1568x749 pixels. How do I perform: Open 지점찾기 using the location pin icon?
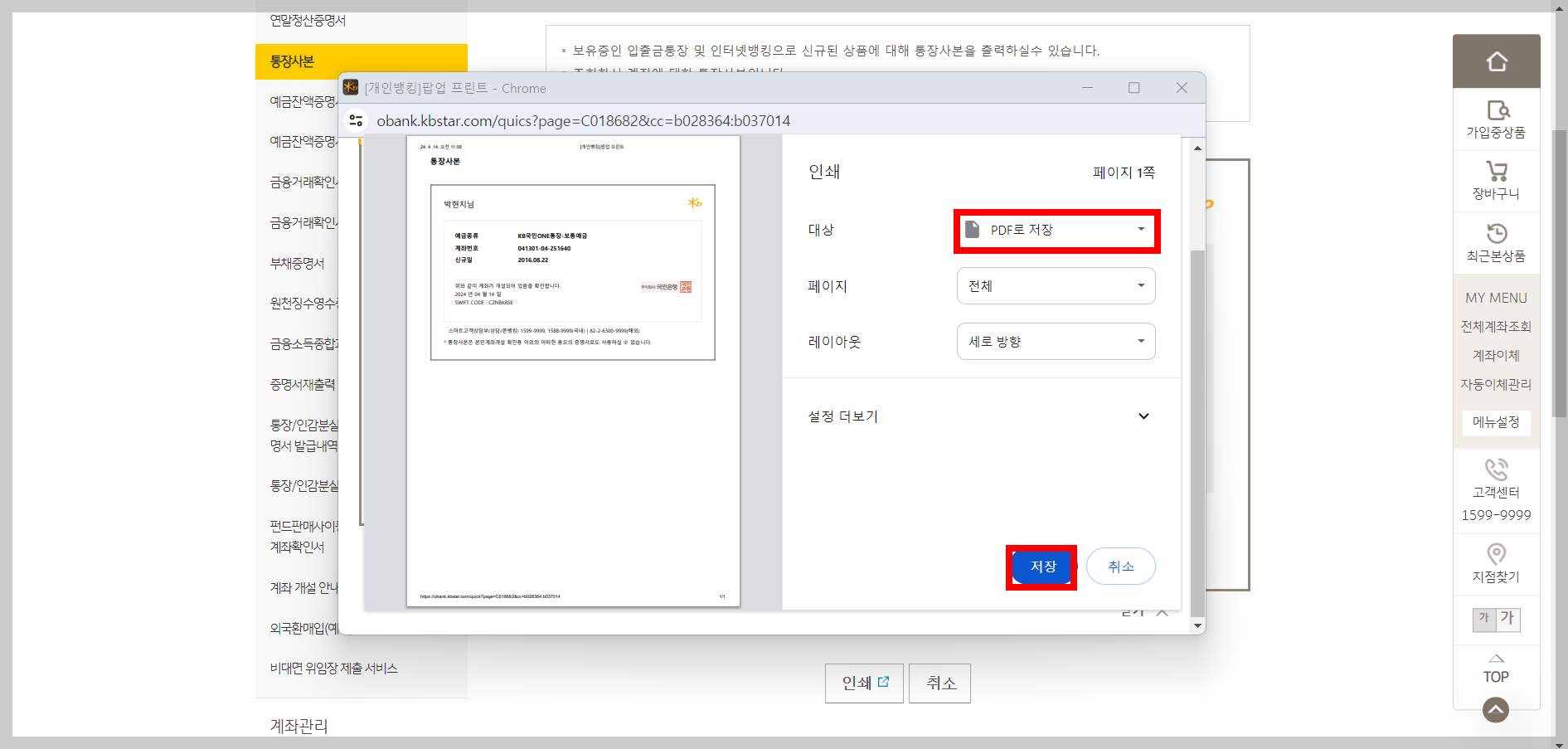(1496, 554)
